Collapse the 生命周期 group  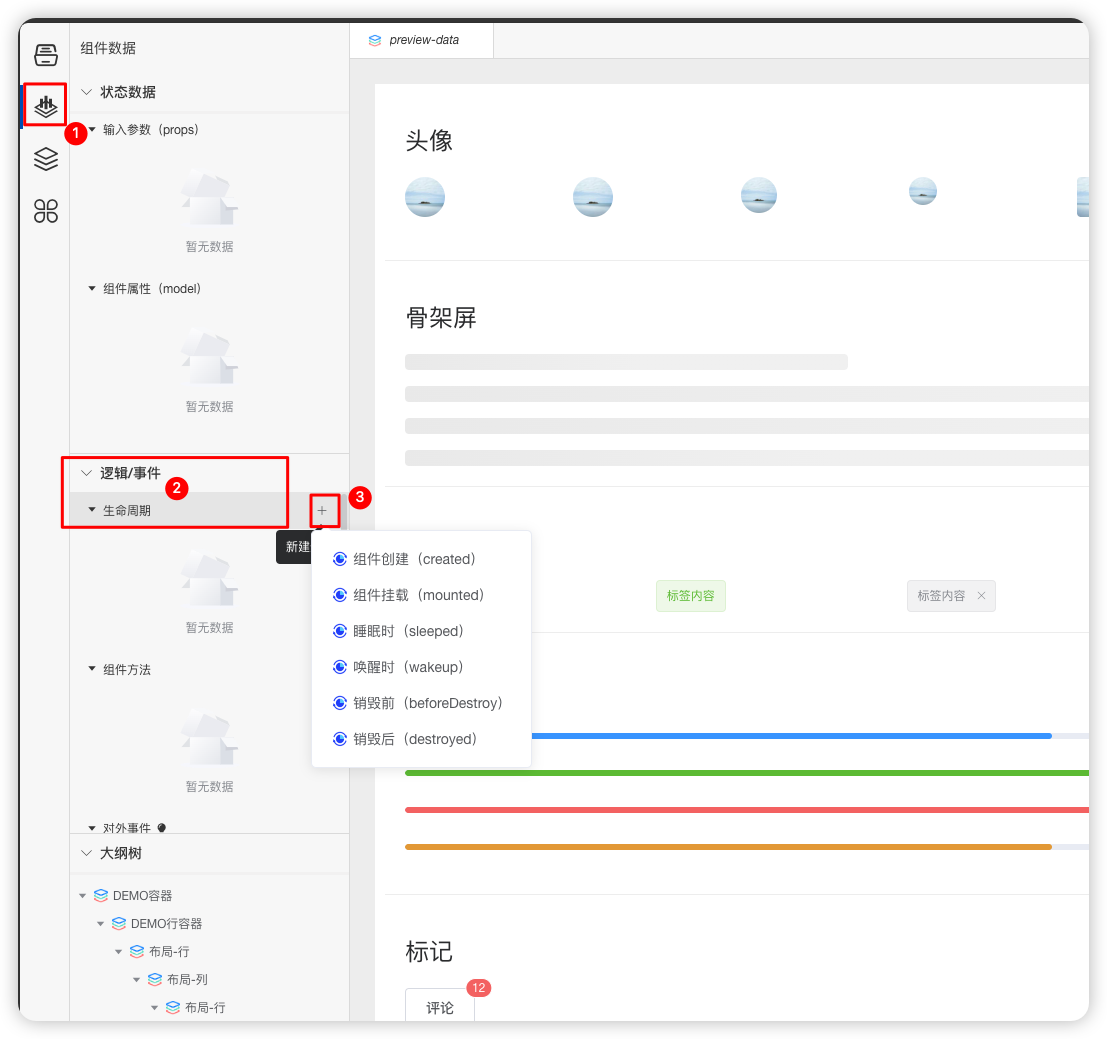pyautogui.click(x=92, y=510)
